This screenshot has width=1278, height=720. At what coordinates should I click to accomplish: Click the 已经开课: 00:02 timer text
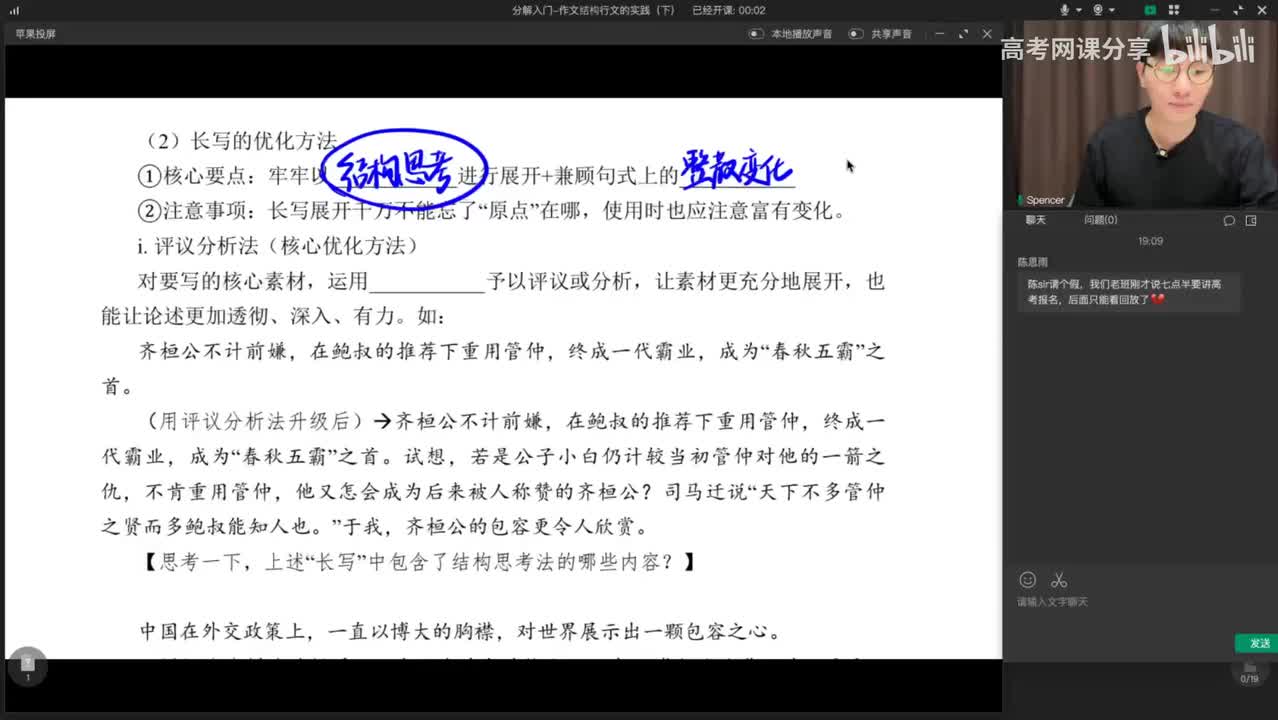pos(729,10)
